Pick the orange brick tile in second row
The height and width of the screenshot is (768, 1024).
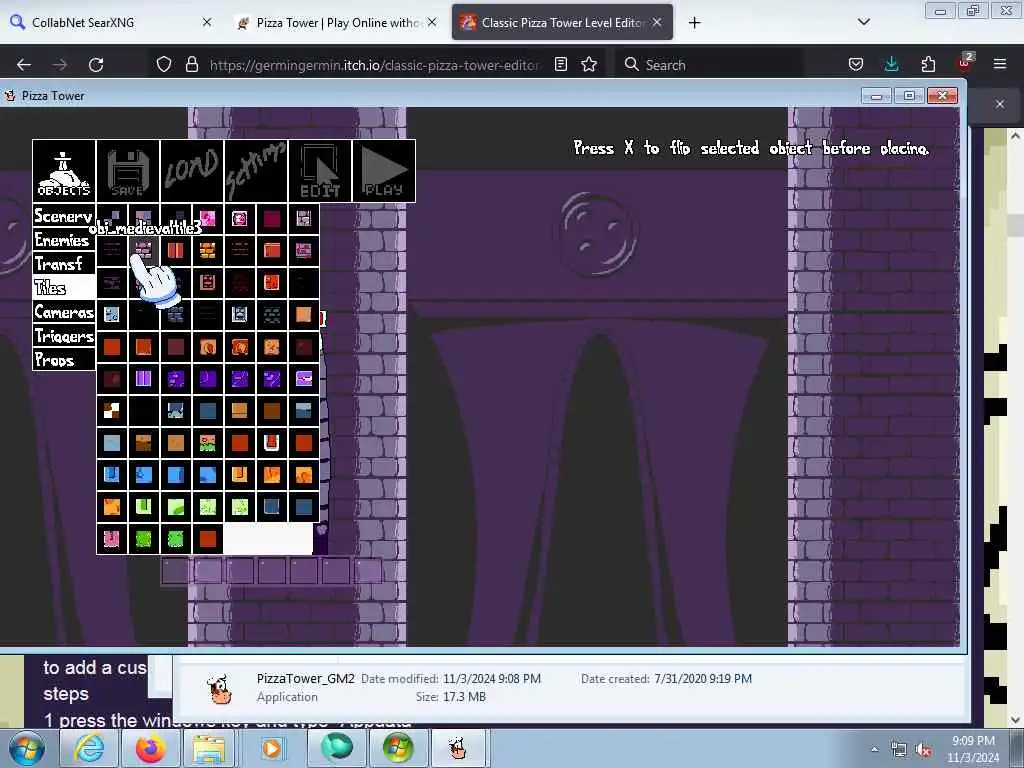point(208,250)
